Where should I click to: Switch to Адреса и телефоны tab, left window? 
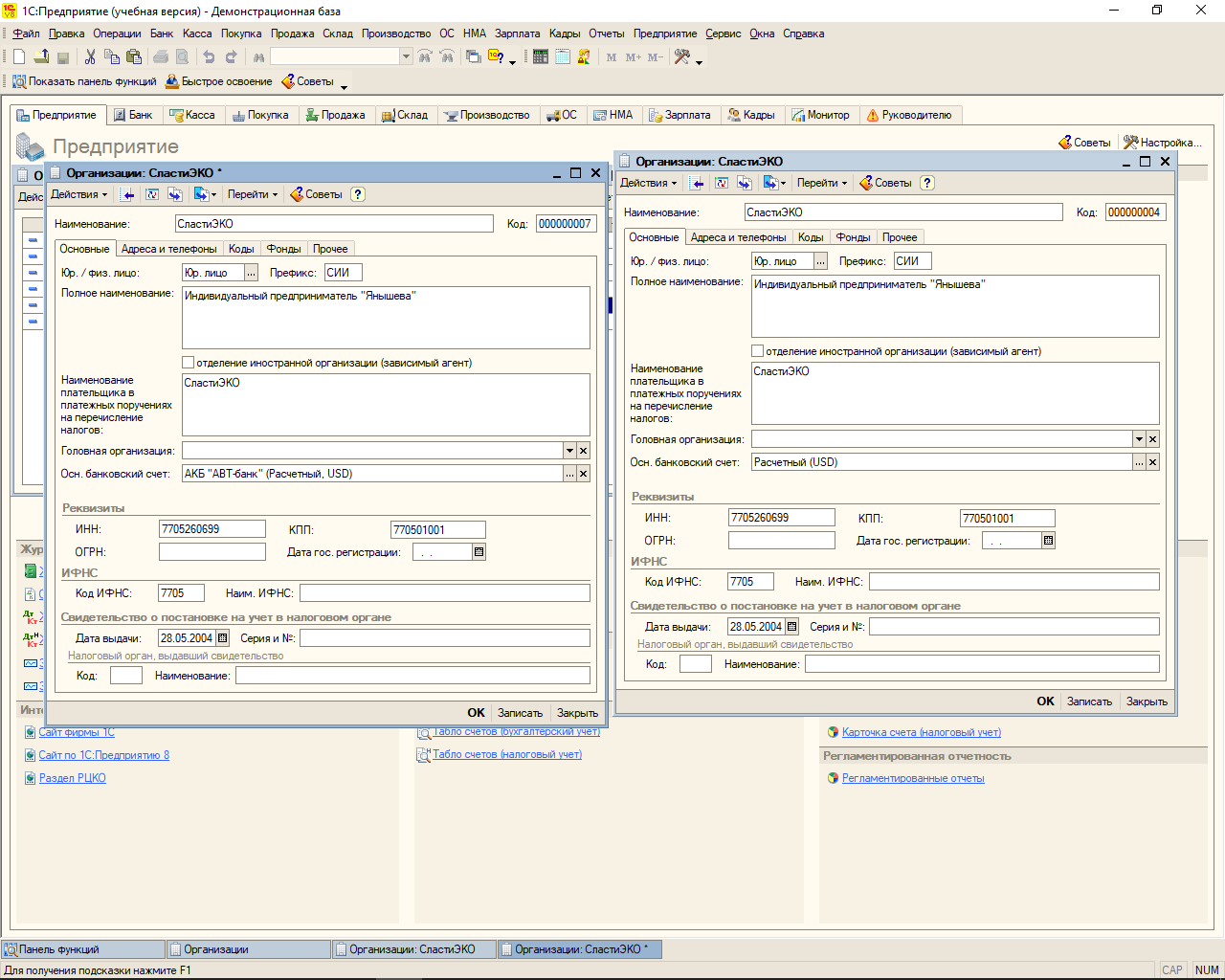[x=168, y=249]
